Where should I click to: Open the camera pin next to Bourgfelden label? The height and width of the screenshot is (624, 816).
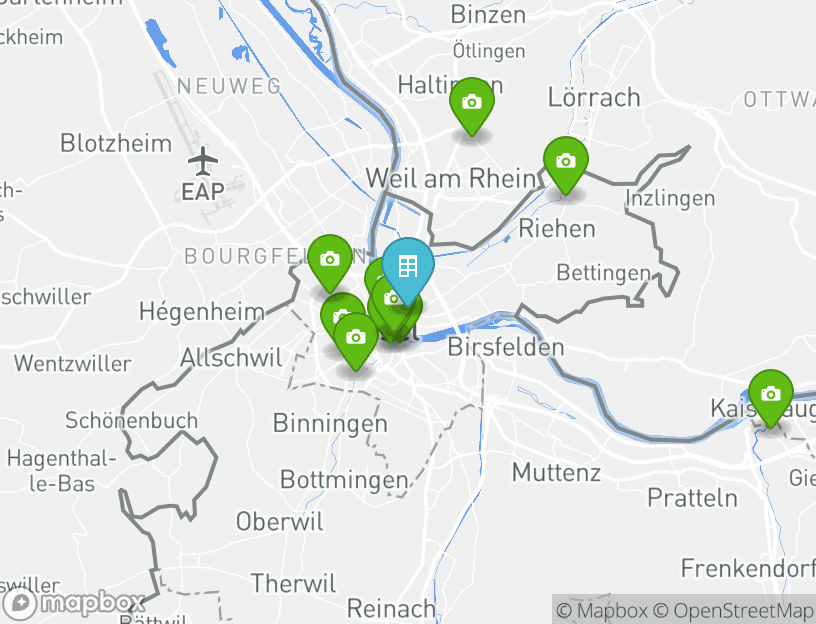coord(329,261)
